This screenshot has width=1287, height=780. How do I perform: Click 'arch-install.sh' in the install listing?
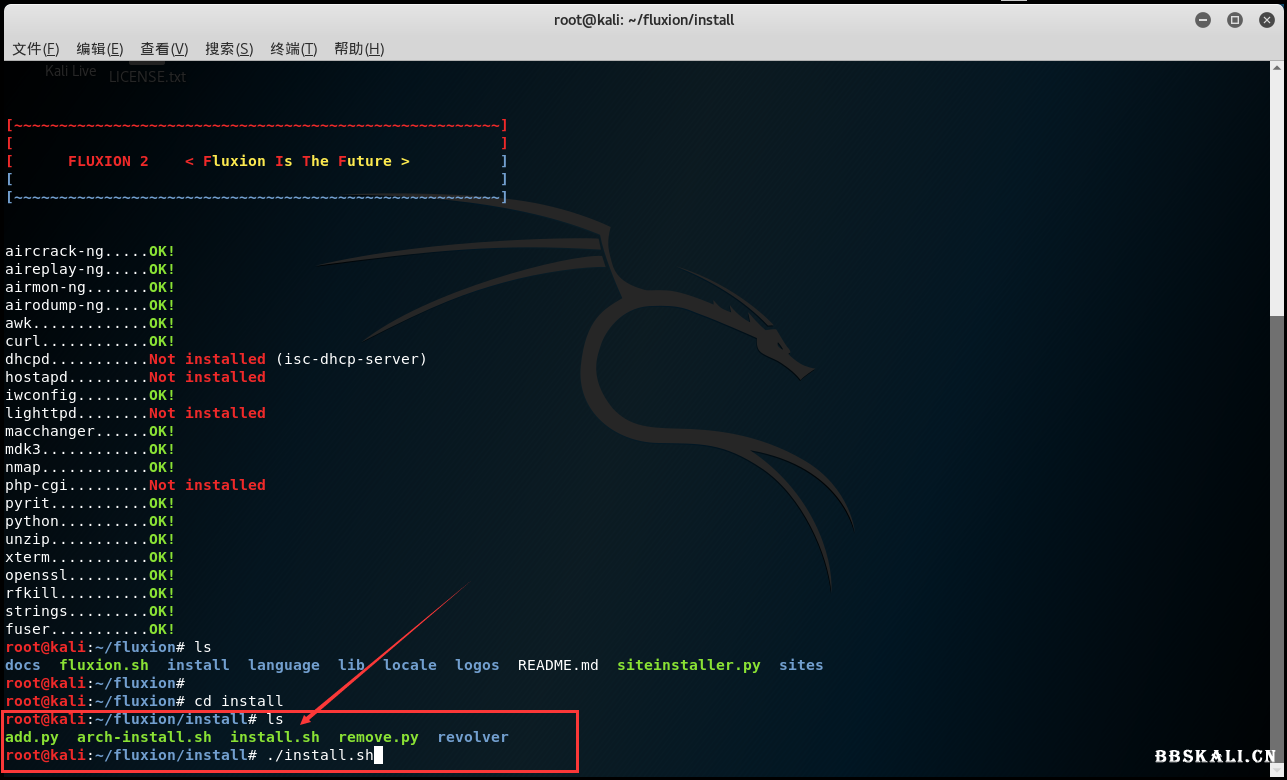144,737
